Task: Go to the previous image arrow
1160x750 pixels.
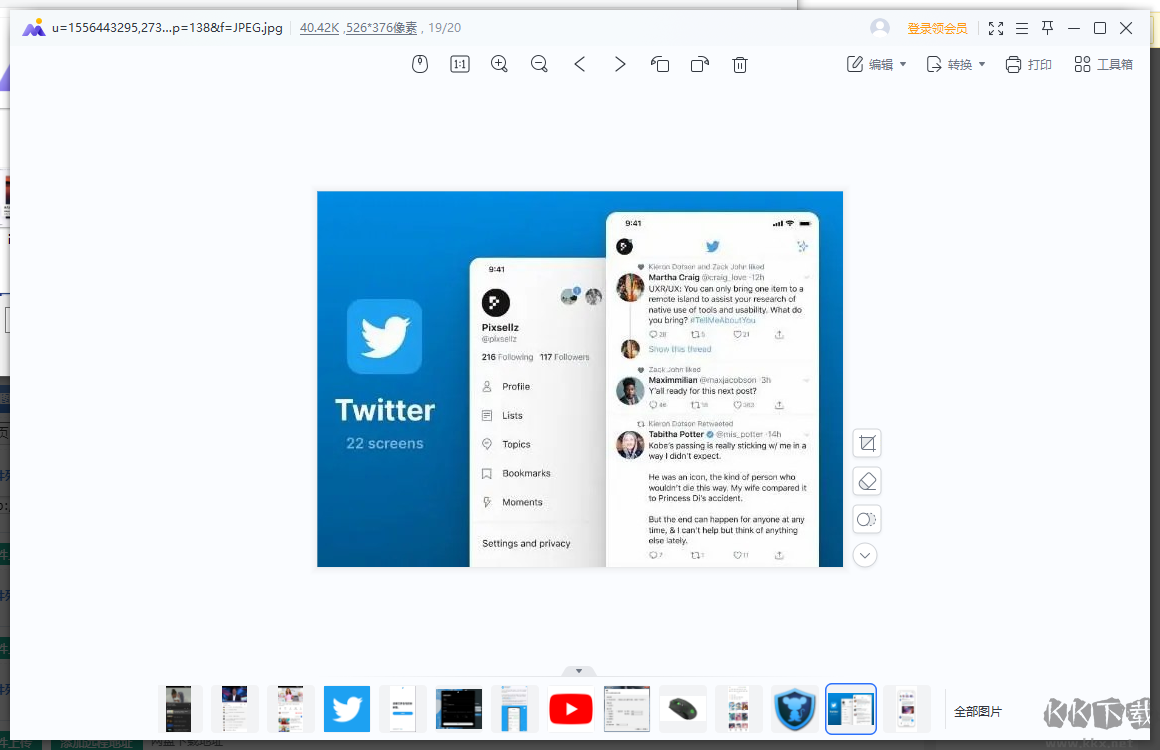Action: 580,64
